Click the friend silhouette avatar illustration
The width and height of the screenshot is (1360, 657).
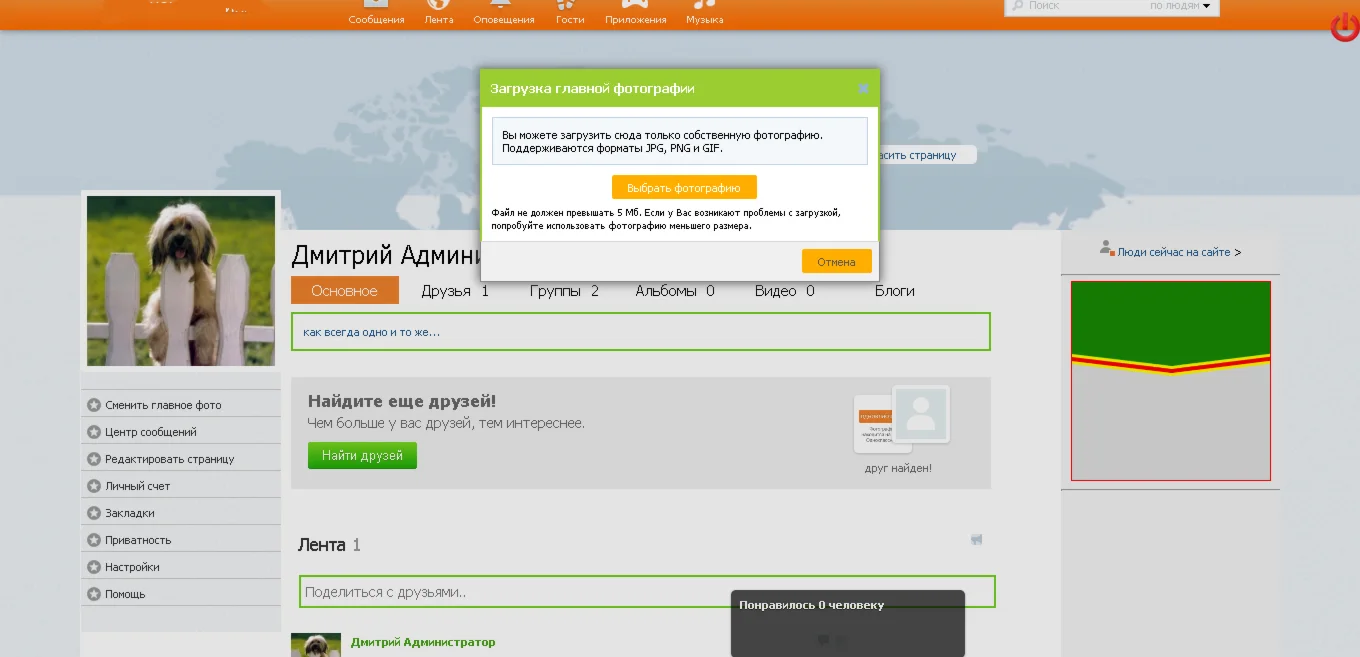click(x=921, y=414)
